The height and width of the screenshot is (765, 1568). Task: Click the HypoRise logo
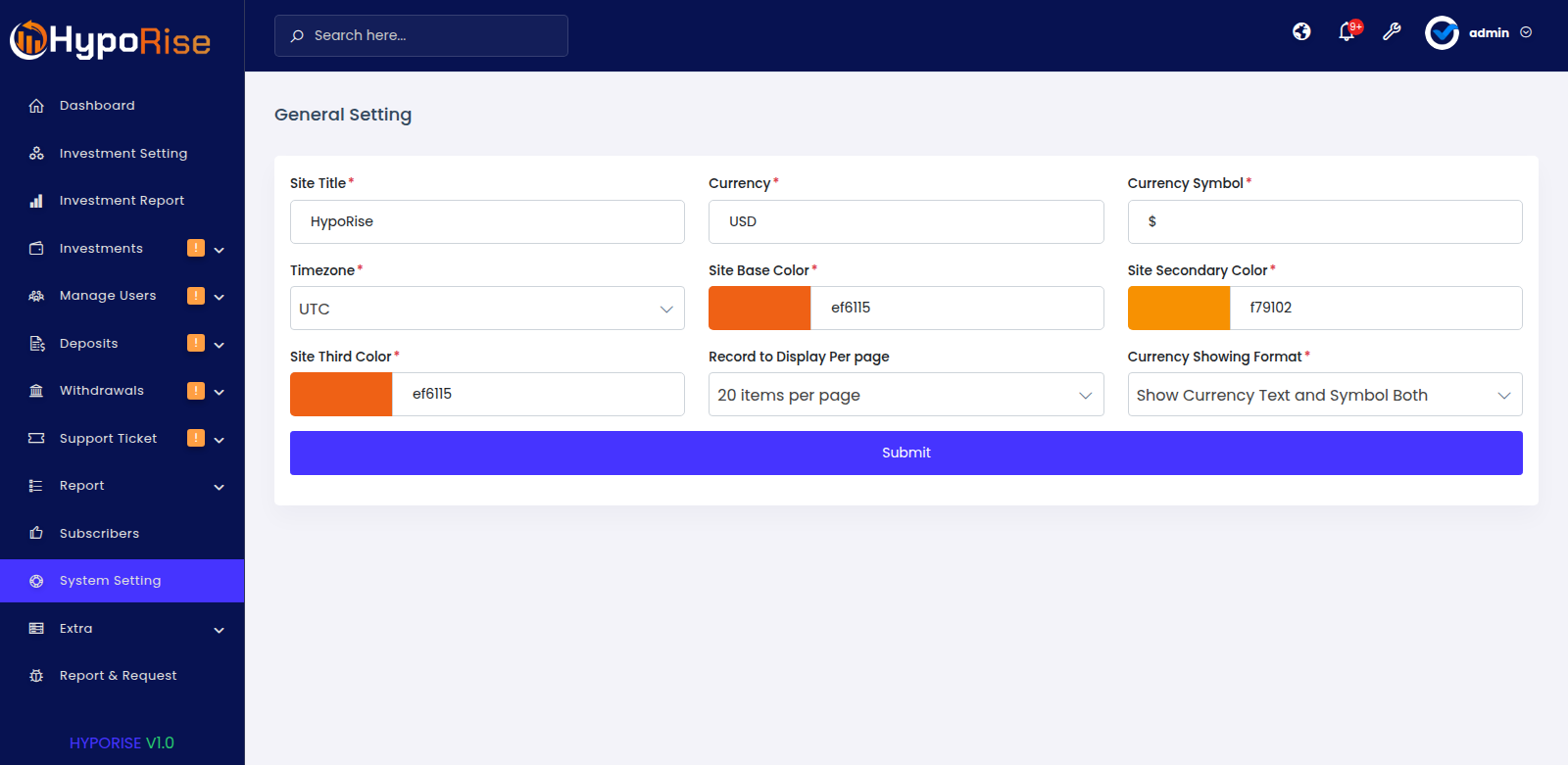[110, 40]
